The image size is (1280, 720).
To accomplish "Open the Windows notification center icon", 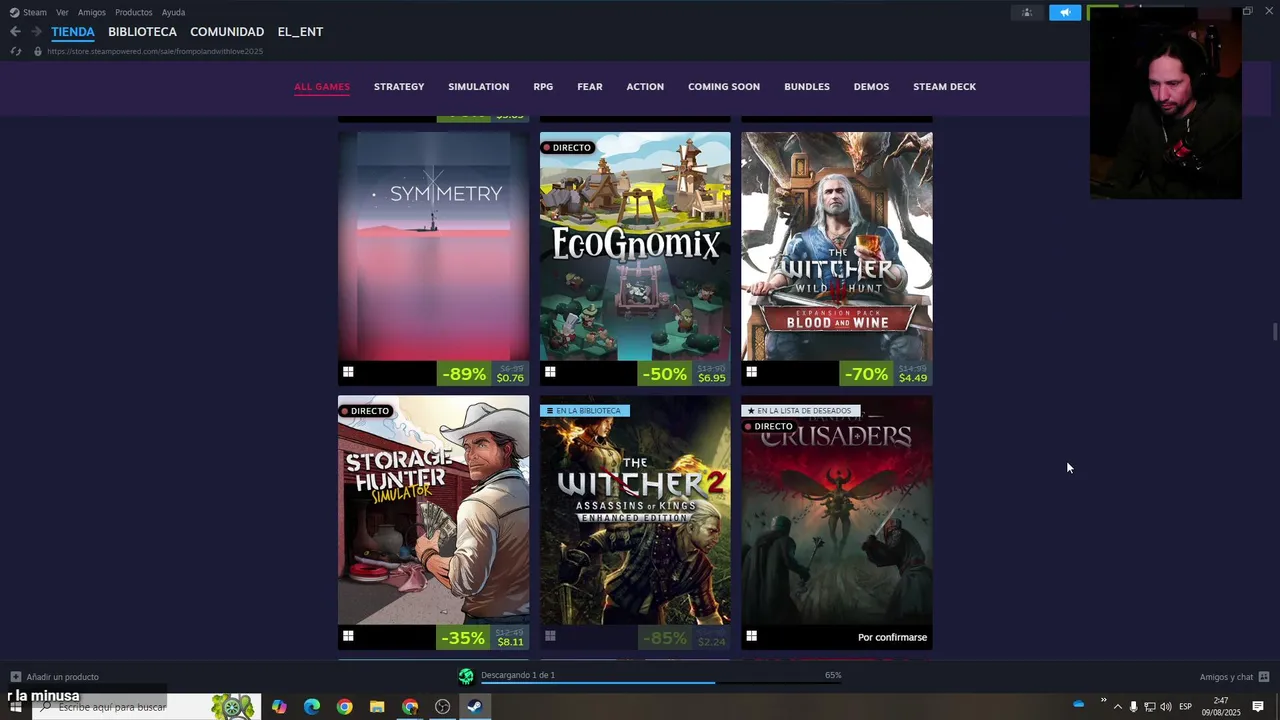I will pos(1258,707).
